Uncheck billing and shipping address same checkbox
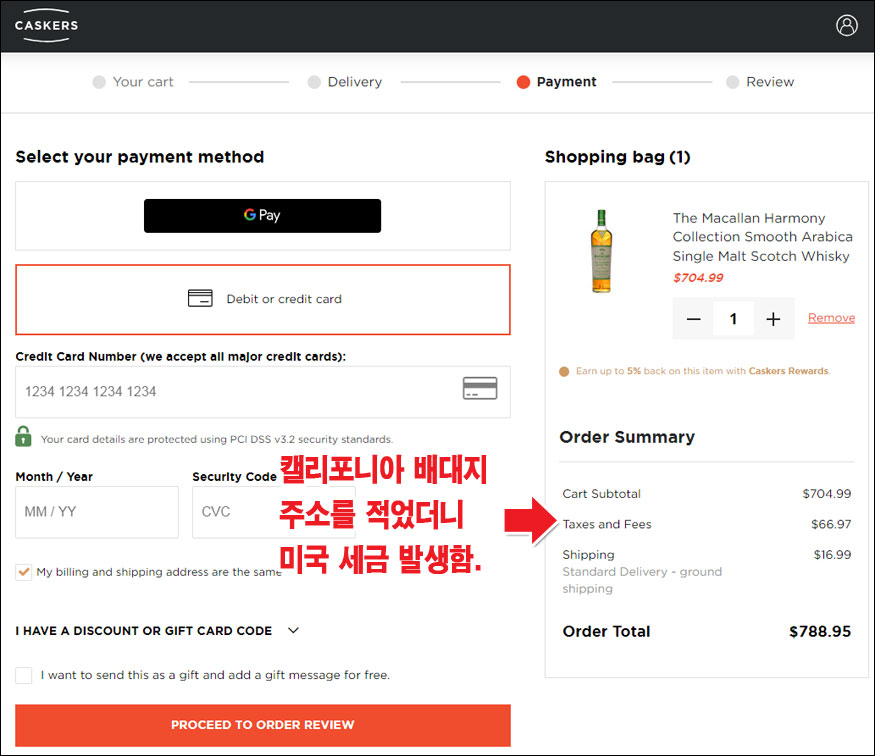This screenshot has width=875, height=756. pos(23,572)
